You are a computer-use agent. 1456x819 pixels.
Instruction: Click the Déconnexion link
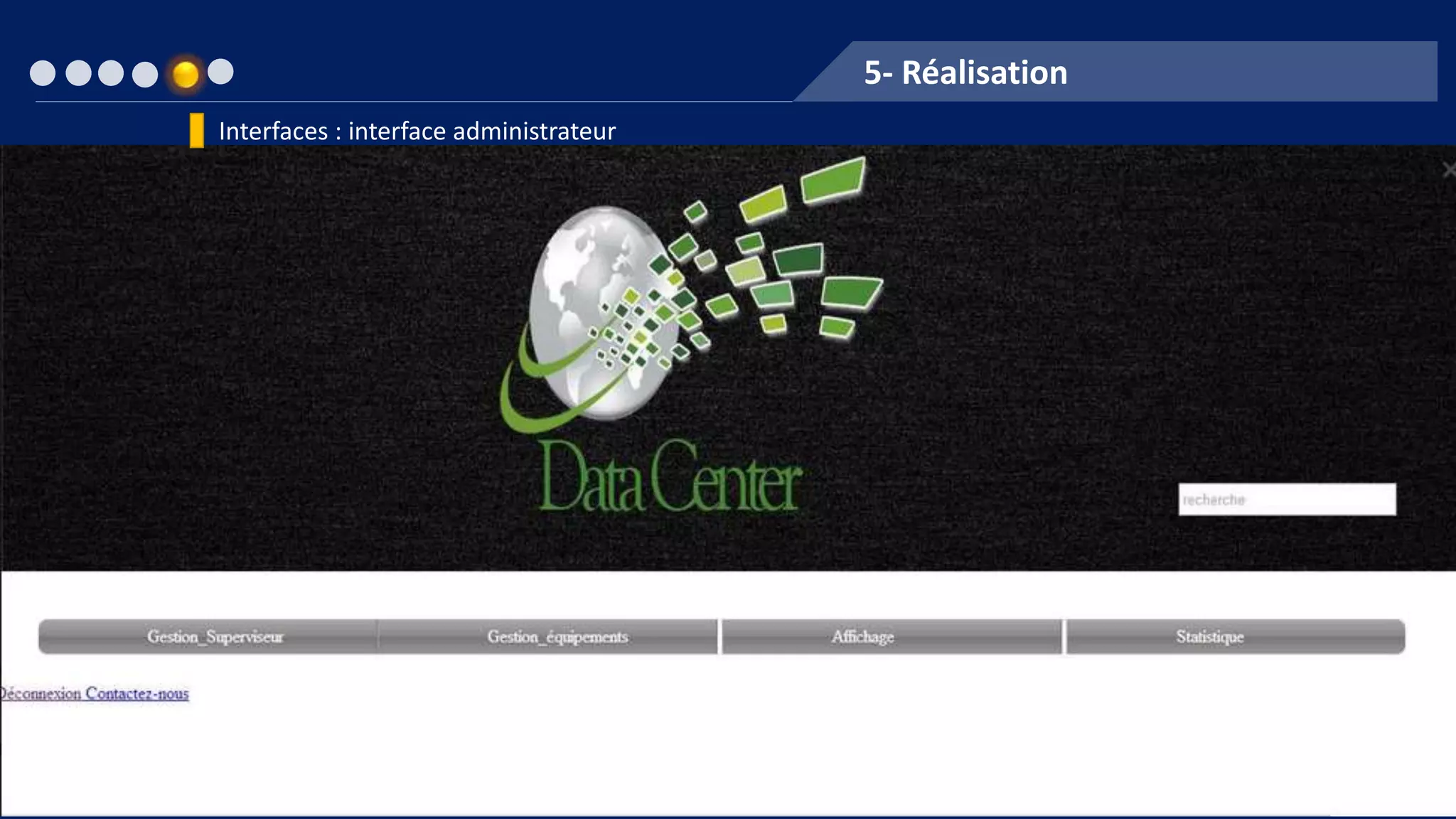coord(41,693)
